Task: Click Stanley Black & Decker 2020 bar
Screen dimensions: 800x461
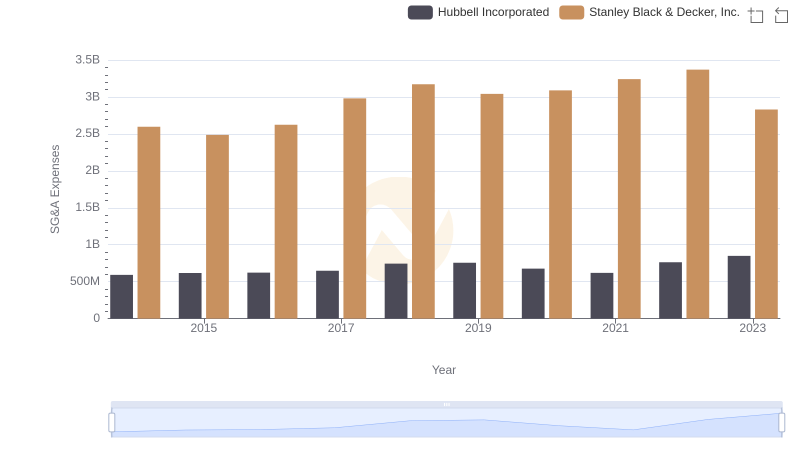Action: pyautogui.click(x=561, y=204)
